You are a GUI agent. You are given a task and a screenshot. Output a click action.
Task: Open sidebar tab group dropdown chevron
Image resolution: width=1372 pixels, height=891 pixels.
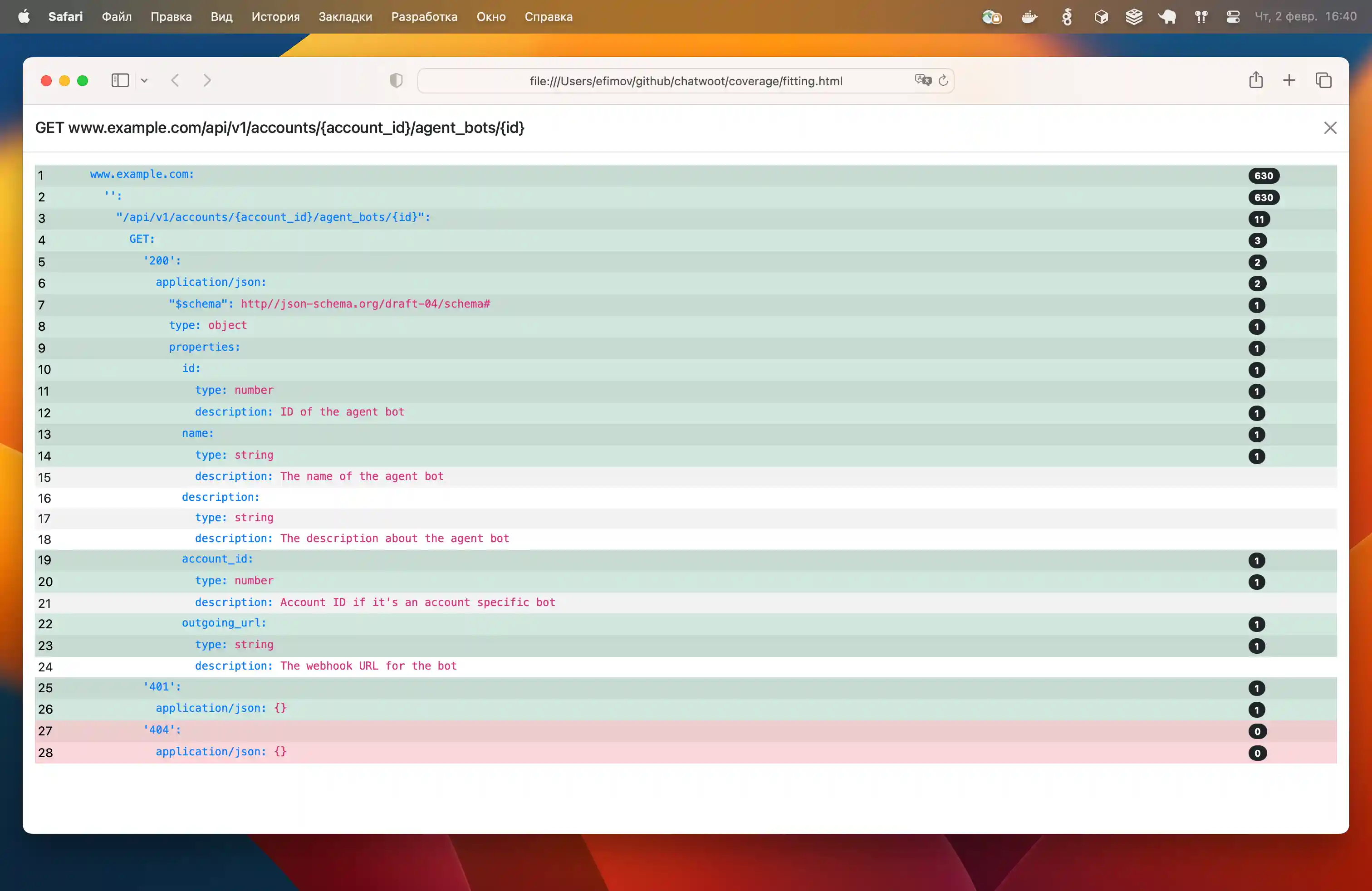[x=144, y=81]
